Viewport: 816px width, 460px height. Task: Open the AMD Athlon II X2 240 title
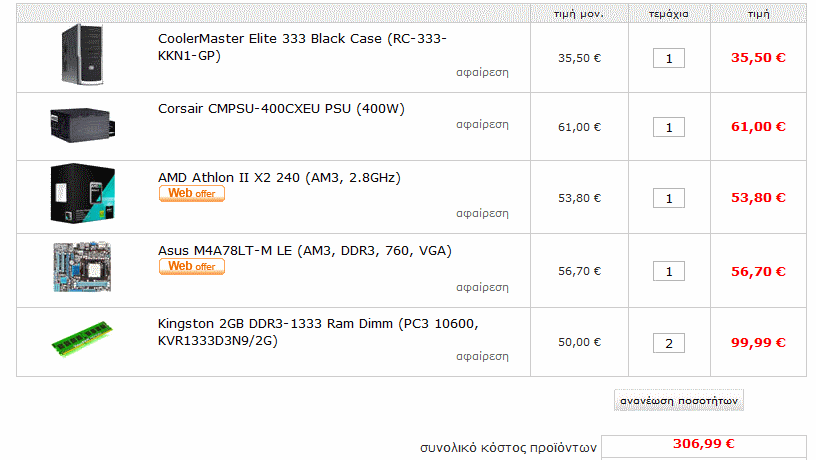tap(279, 177)
